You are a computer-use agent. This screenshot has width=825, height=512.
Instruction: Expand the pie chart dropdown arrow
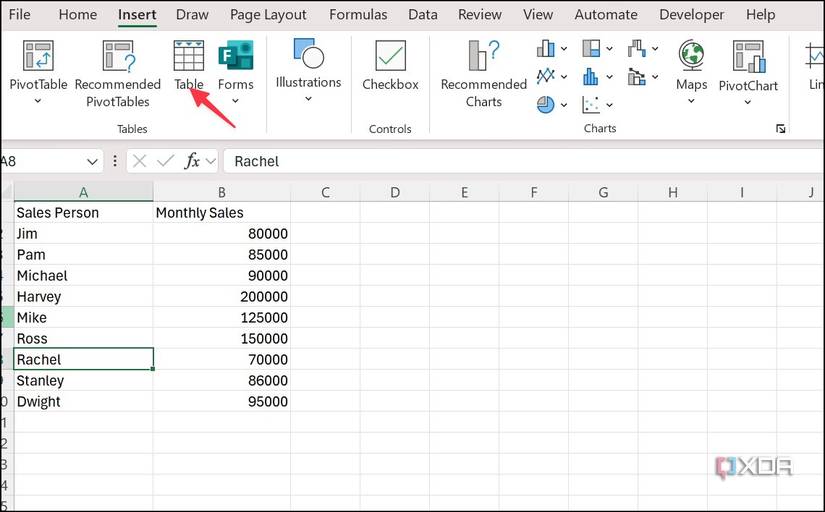(x=564, y=105)
